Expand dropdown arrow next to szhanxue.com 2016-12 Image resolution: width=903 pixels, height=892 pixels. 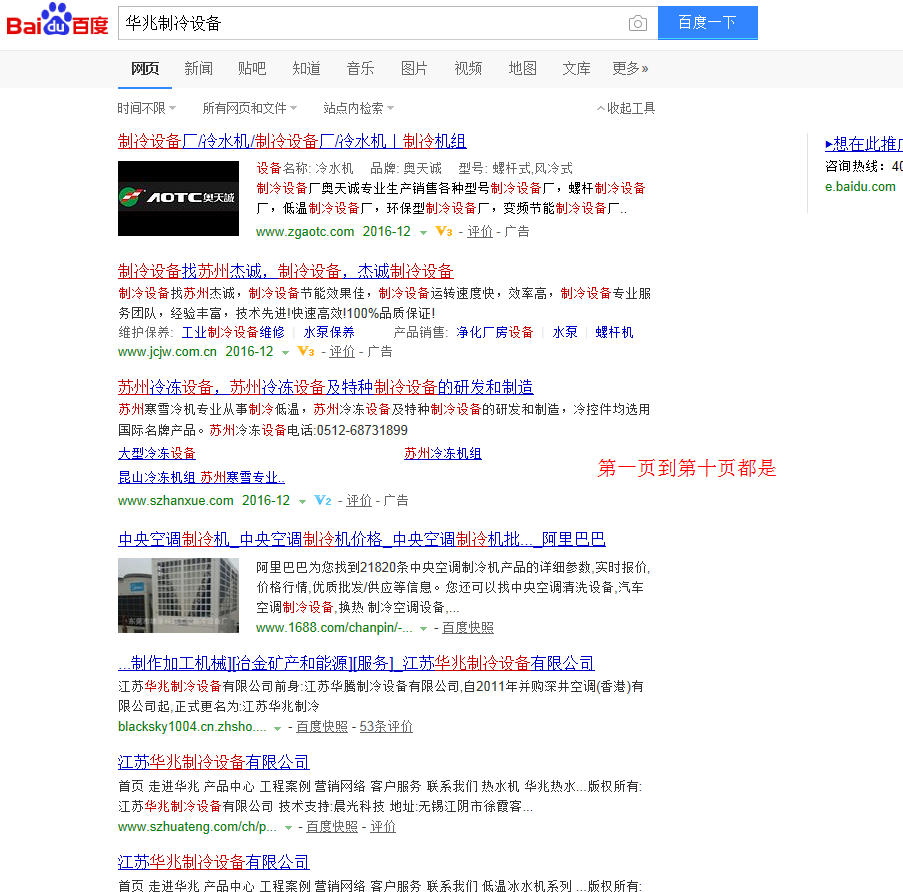302,502
